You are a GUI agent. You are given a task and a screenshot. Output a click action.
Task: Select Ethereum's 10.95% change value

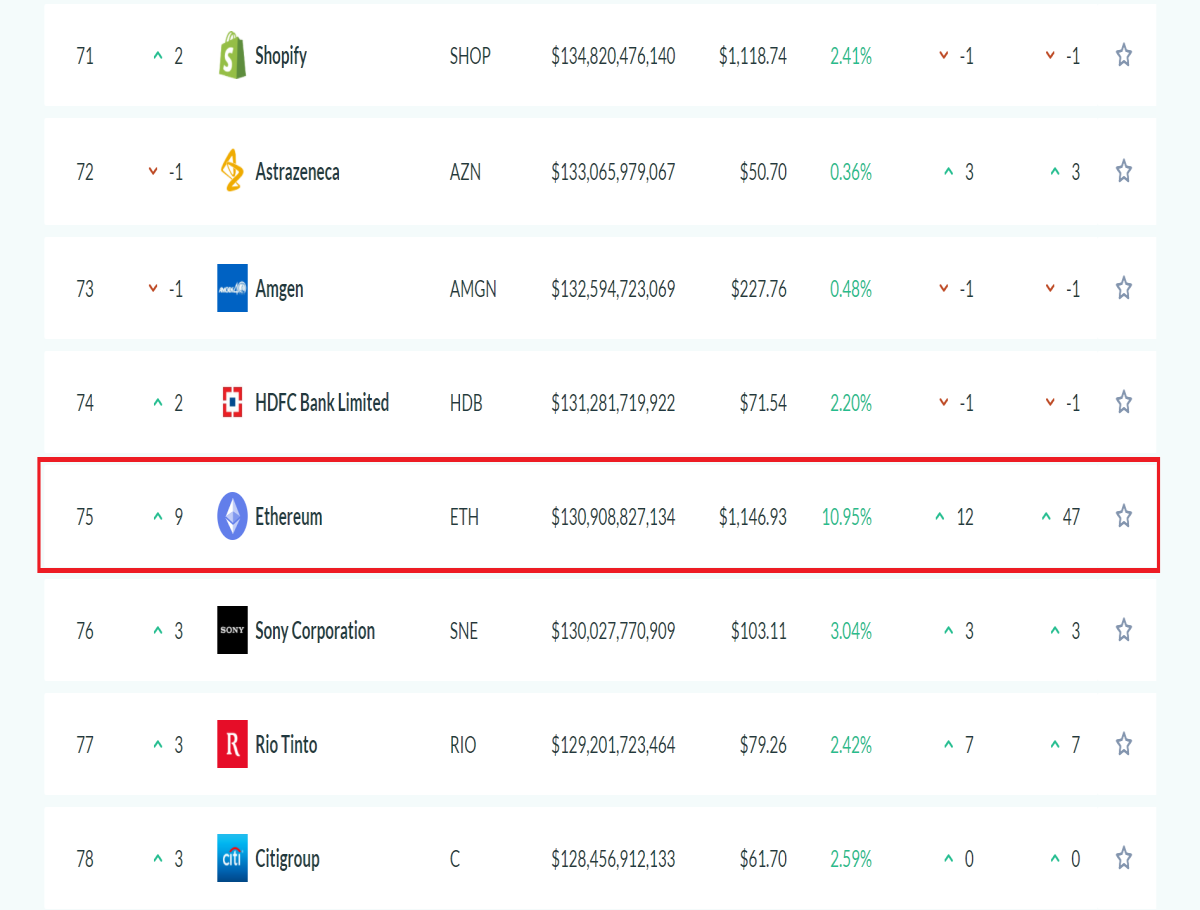click(x=847, y=518)
